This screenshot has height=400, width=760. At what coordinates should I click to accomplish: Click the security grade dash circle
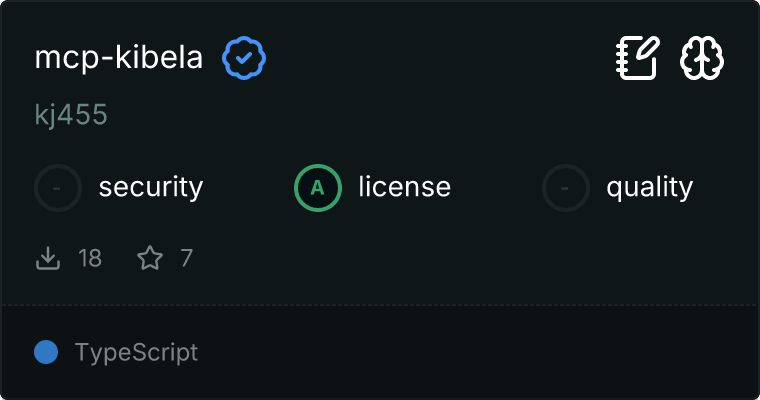click(58, 187)
